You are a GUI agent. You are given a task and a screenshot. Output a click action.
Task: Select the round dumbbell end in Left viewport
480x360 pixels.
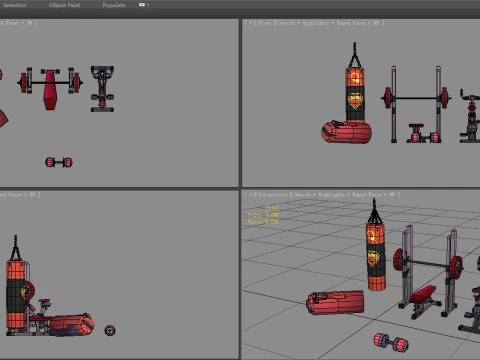[x=110, y=330]
